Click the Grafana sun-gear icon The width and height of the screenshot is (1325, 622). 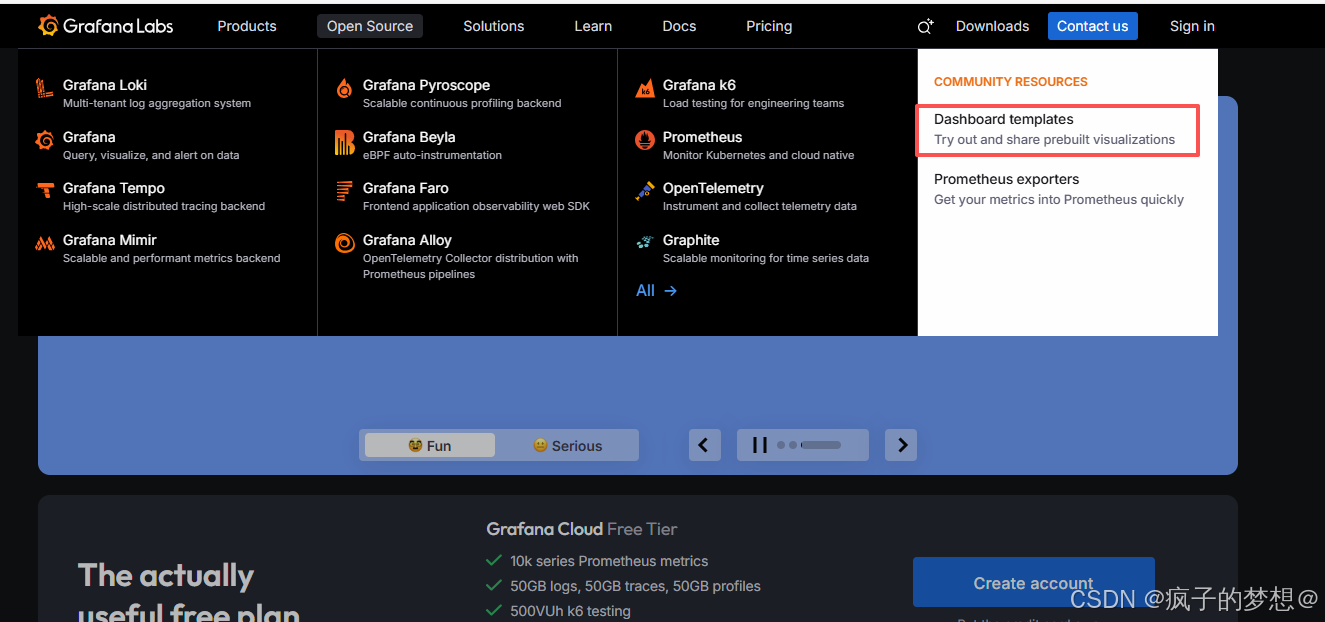[44, 140]
